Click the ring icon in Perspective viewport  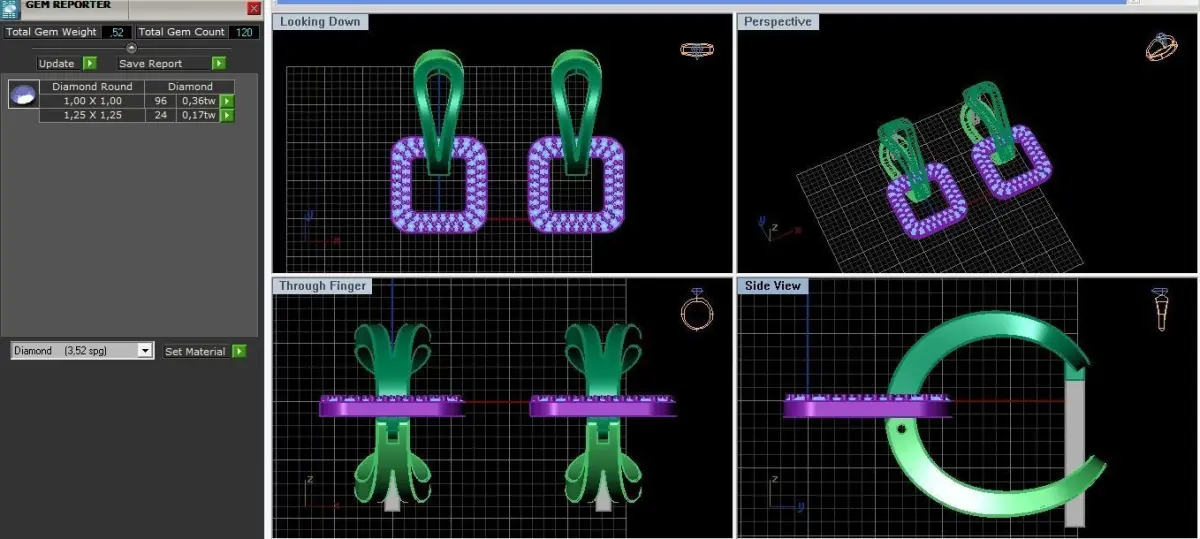pyautogui.click(x=1162, y=47)
